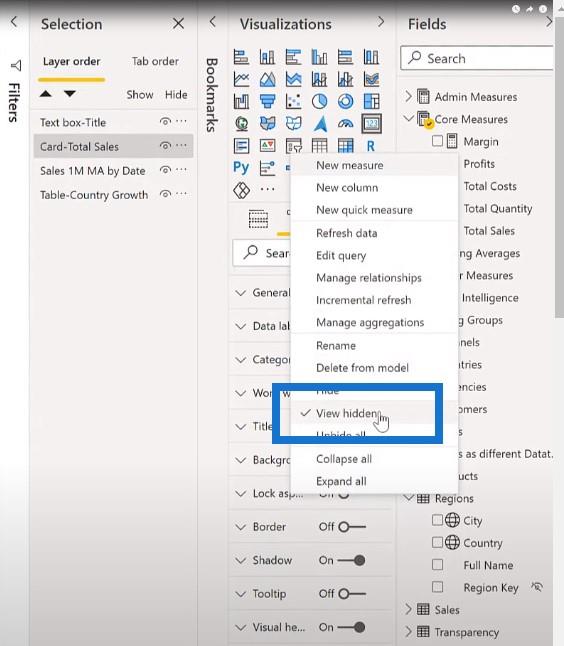Choose the funnel chart visual
The image size is (564, 646).
[267, 101]
